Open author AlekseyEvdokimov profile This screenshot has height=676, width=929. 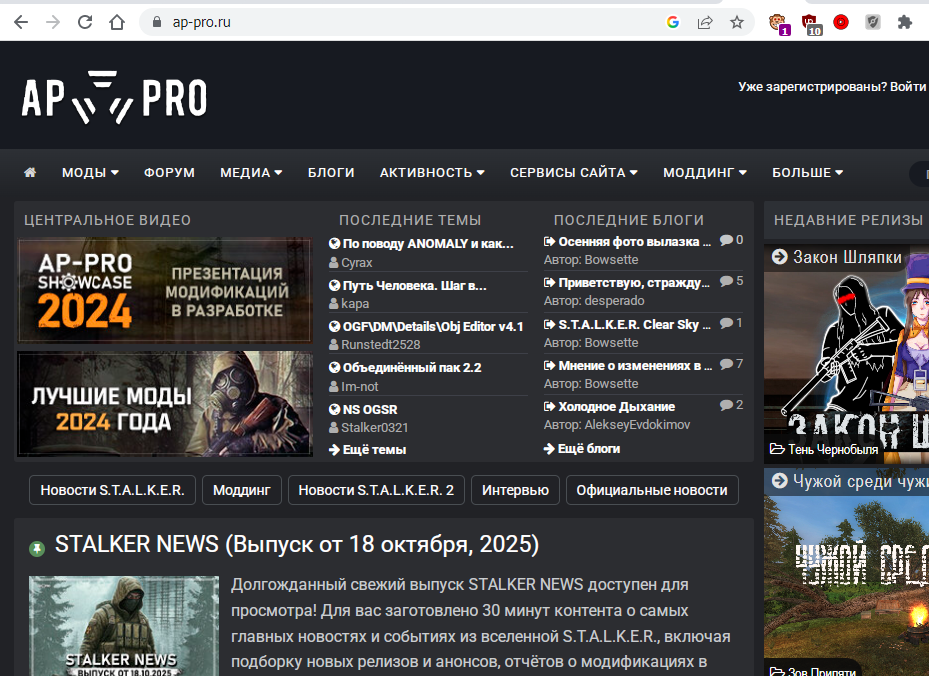click(x=637, y=424)
